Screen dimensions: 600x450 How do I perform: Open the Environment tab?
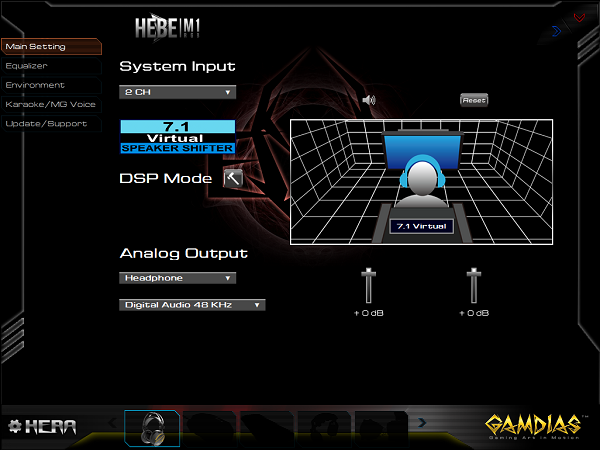(x=50, y=85)
